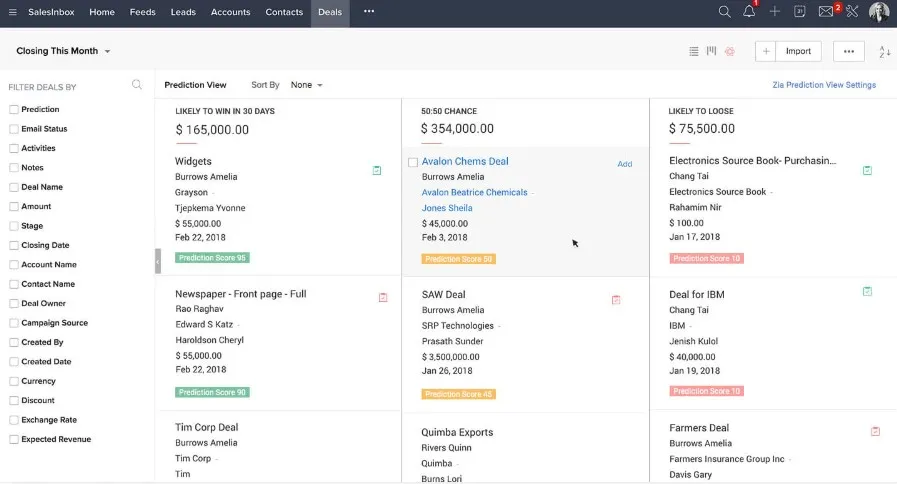Switch to kanban view icon
897x484 pixels.
(x=712, y=51)
